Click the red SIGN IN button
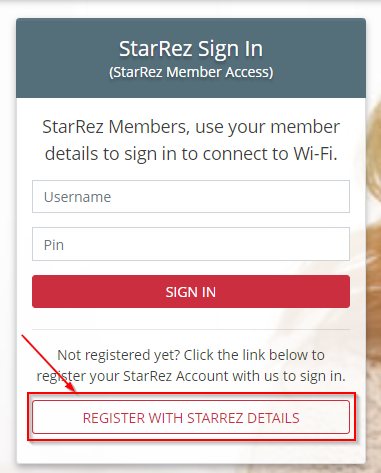 [191, 292]
